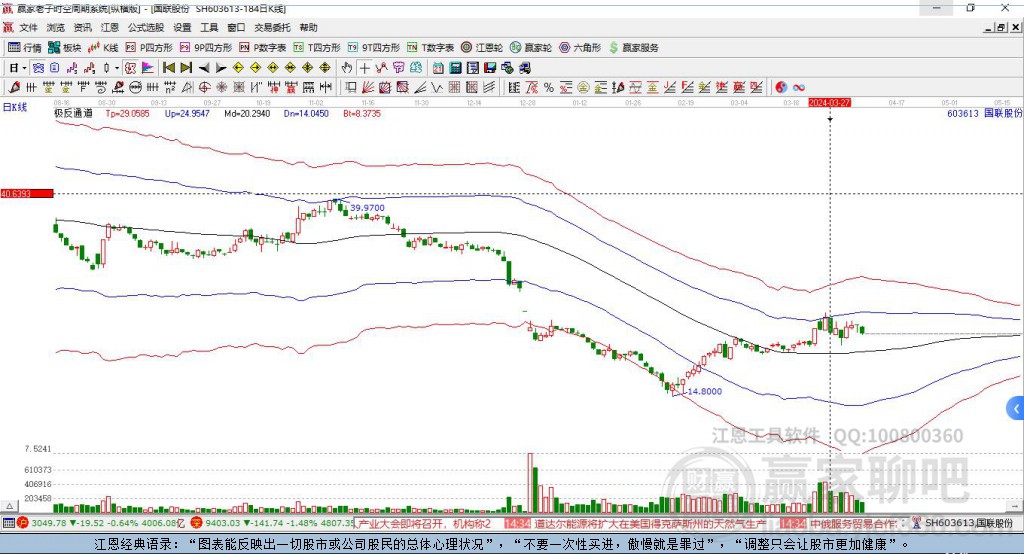This screenshot has height=554, width=1024.
Task: Open the 交易委托 menu
Action: coord(272,27)
